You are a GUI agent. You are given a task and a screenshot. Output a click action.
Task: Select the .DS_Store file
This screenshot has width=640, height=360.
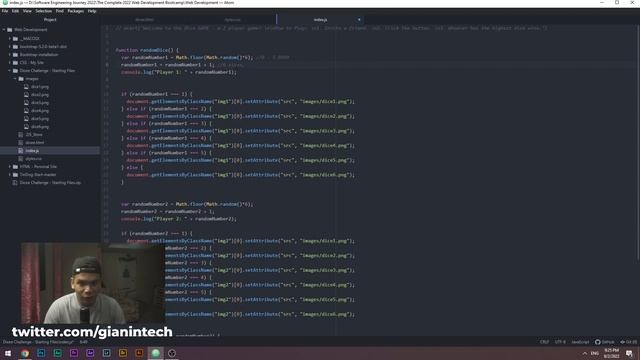point(34,135)
